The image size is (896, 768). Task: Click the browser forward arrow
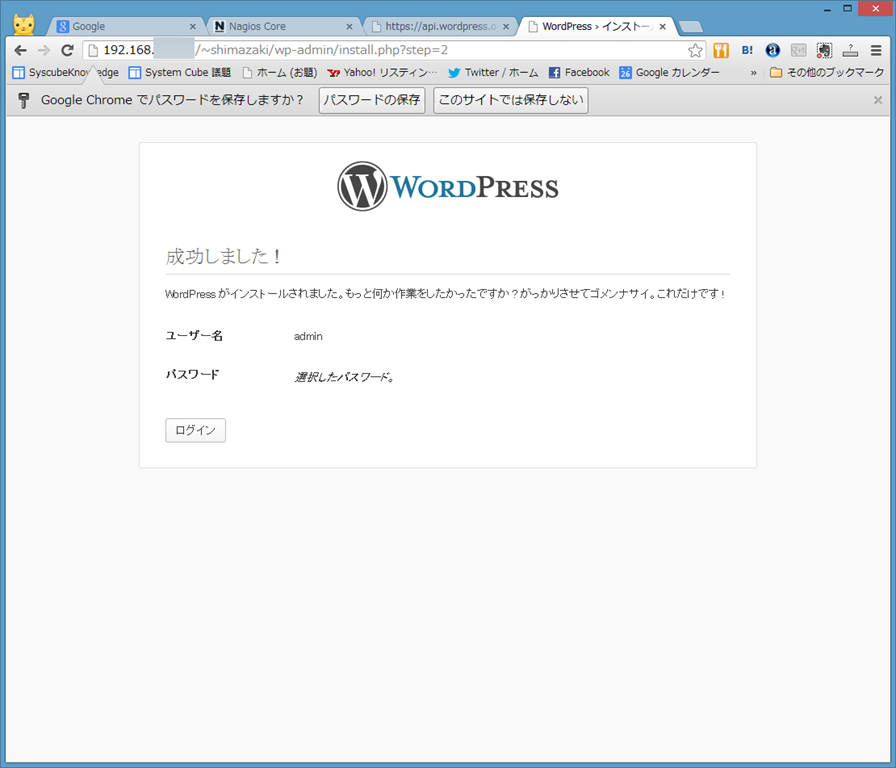[x=44, y=50]
